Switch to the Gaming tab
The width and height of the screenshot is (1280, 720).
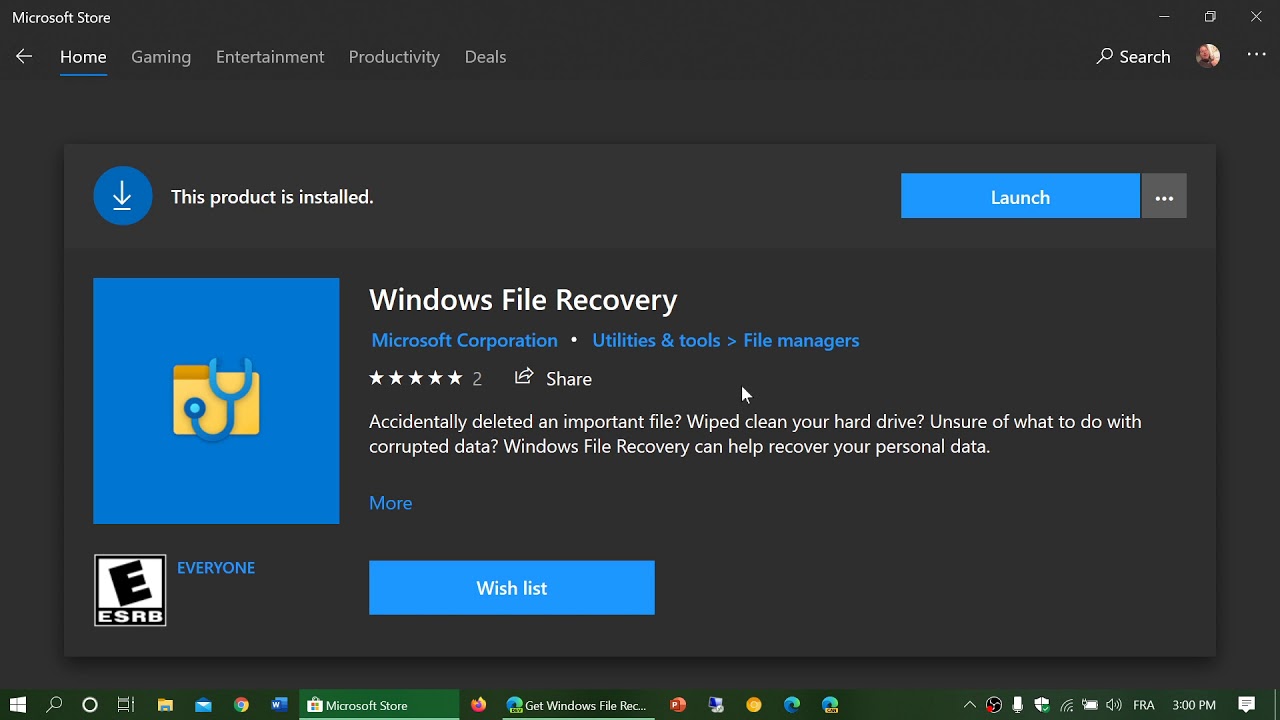pos(161,57)
